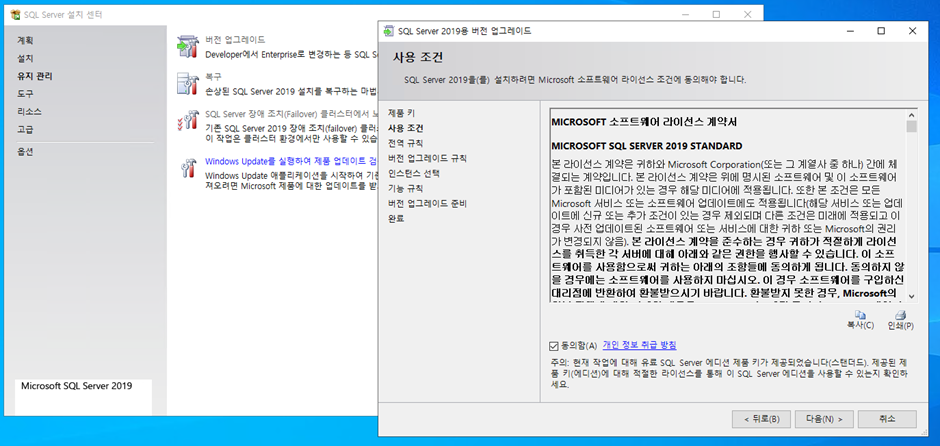940x446 pixels.
Task: Click the 인스턴스 선택 wizard step
Action: point(414,173)
